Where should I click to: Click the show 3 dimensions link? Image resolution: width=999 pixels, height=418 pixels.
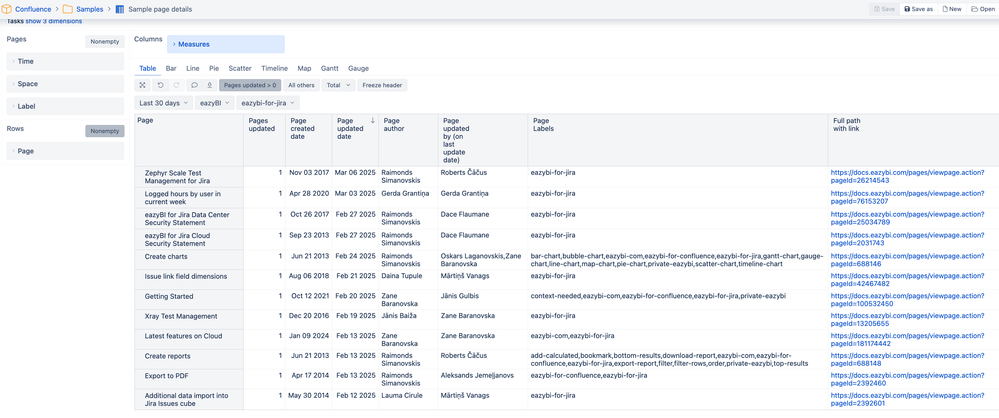[54, 21]
